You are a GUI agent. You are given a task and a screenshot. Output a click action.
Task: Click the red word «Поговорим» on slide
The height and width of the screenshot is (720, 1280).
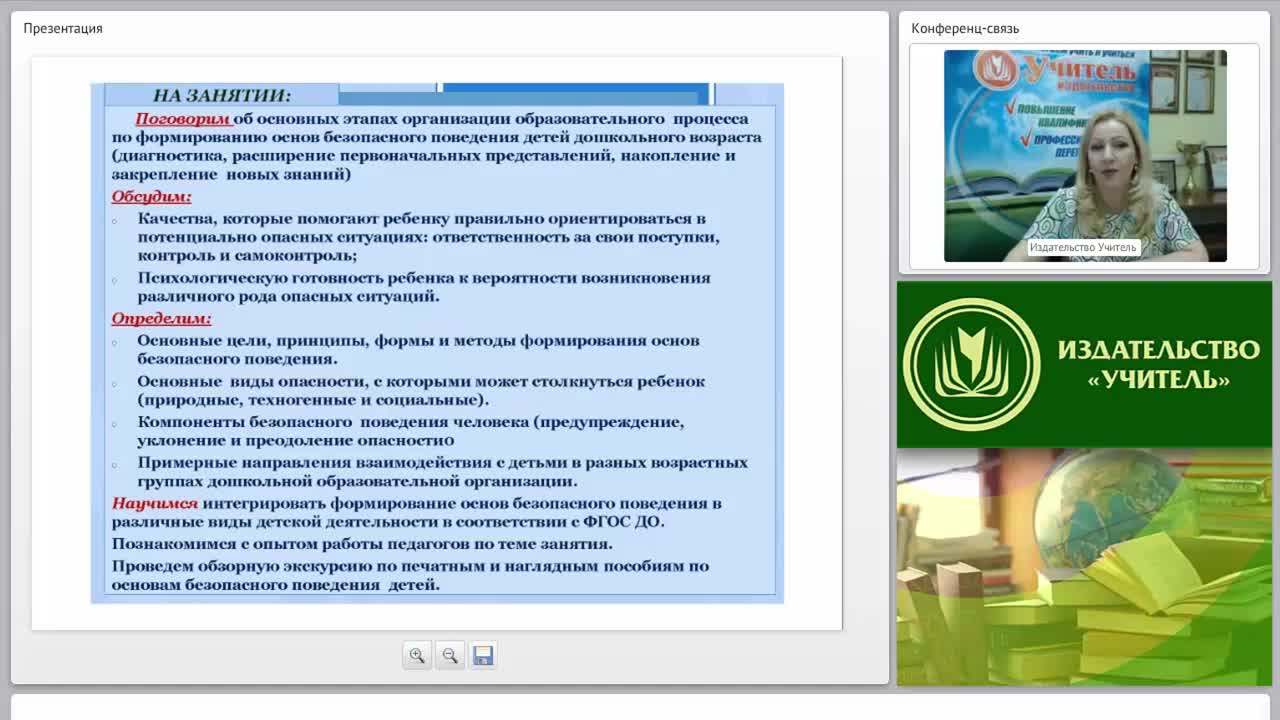pos(183,118)
